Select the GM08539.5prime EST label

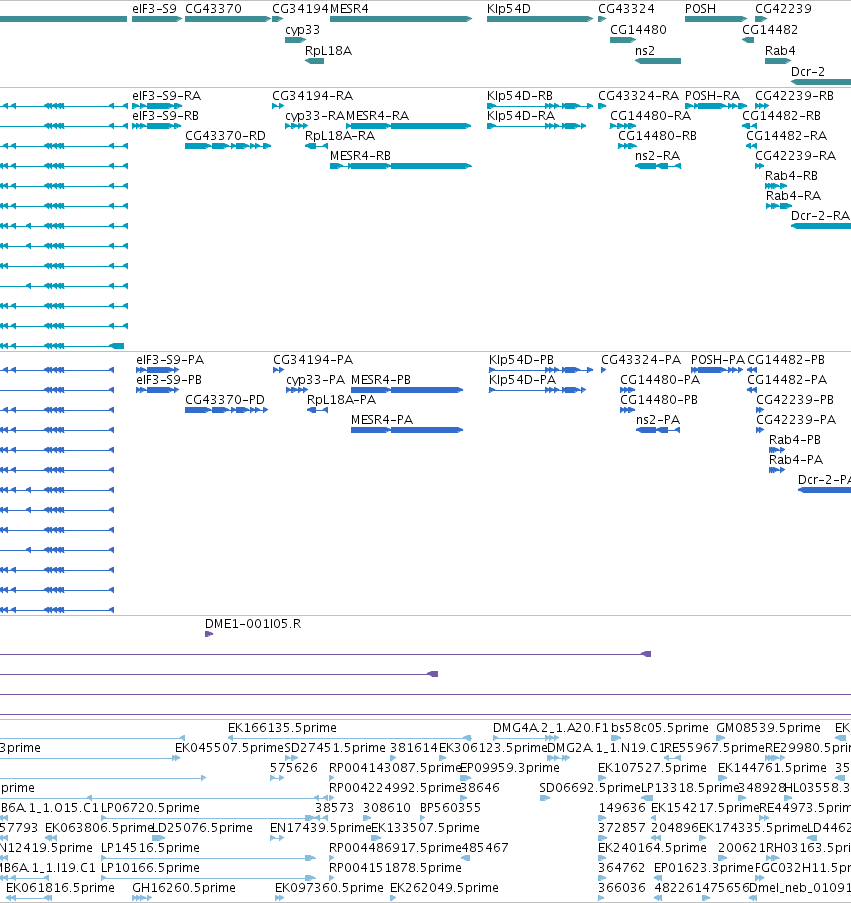coord(768,728)
